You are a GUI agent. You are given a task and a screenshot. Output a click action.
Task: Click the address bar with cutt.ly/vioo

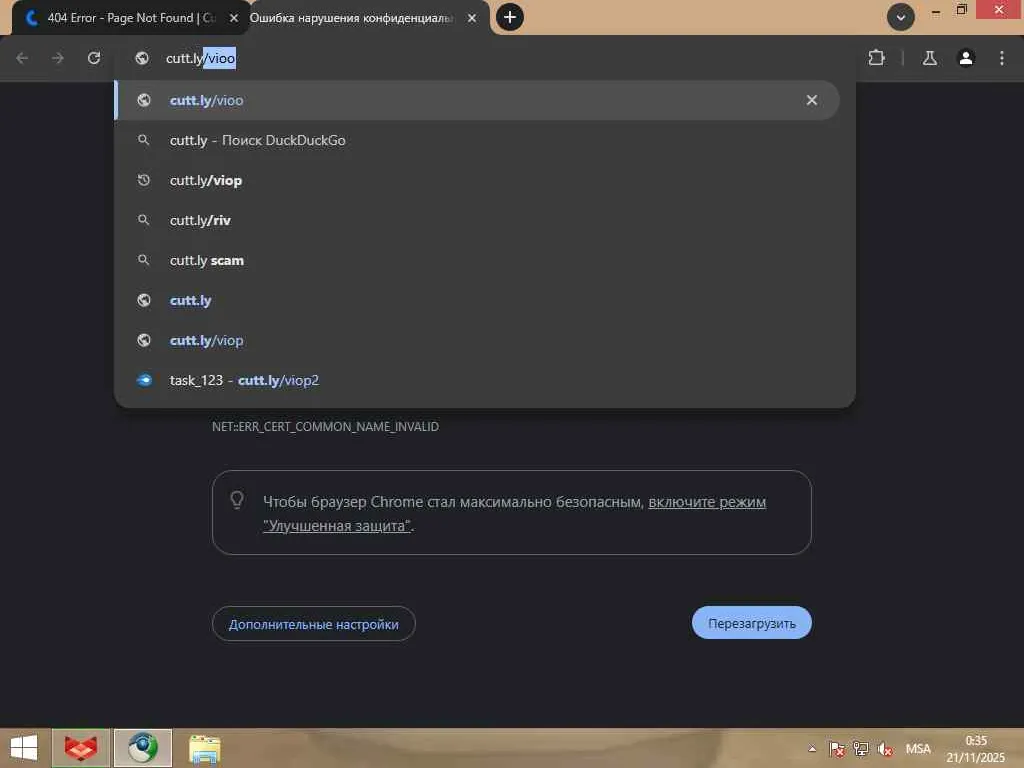485,58
